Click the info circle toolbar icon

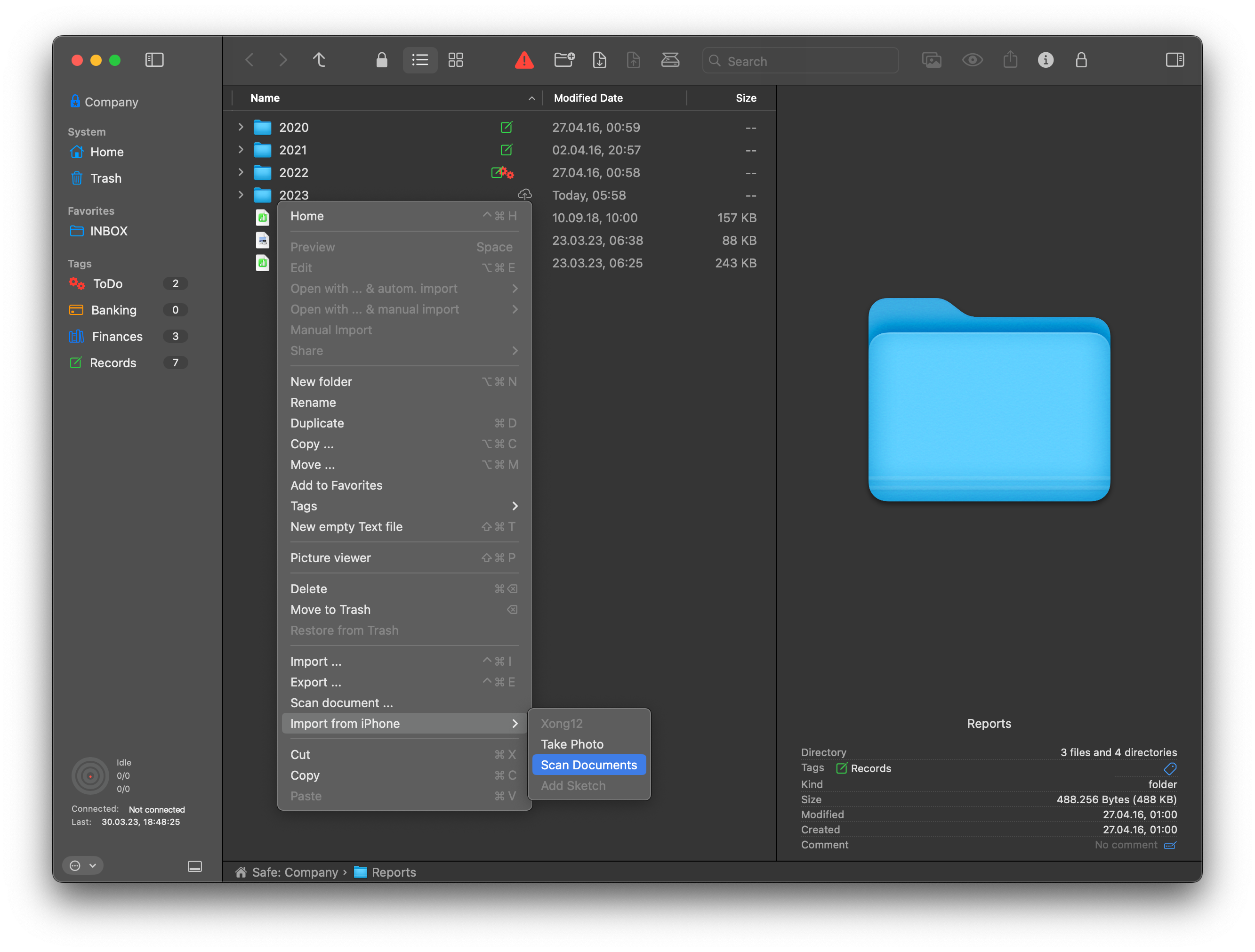[x=1045, y=60]
